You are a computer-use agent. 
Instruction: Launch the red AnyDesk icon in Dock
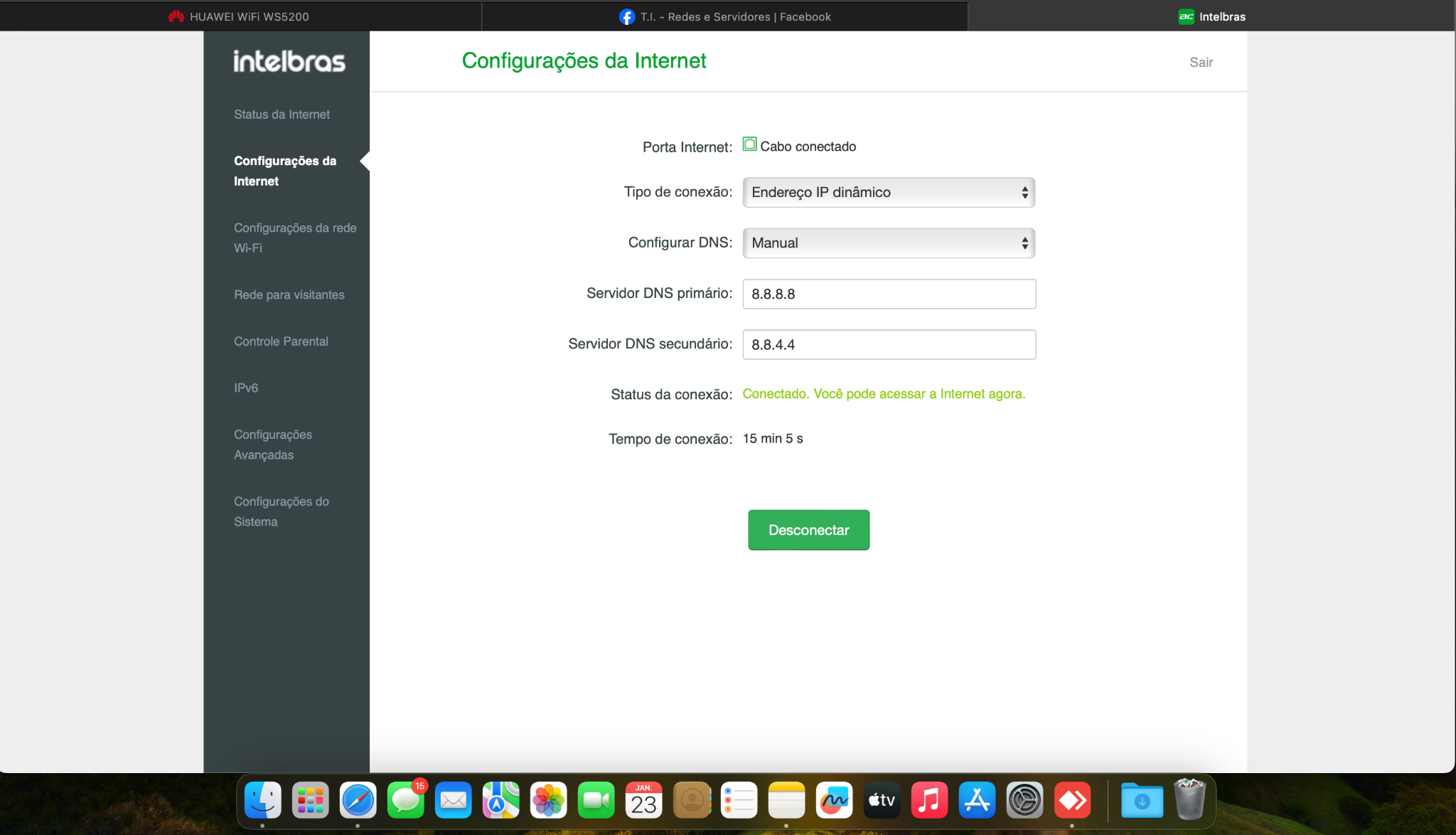(x=1073, y=800)
